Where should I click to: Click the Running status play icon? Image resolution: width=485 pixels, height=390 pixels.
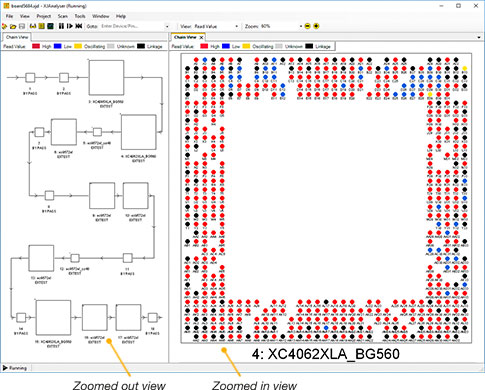(x=5, y=368)
